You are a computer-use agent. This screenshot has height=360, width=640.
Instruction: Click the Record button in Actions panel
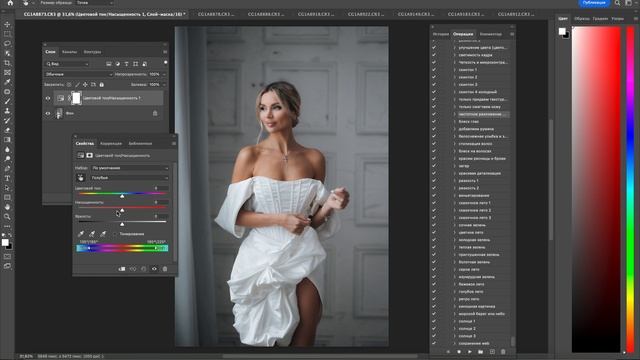[x=459, y=351]
